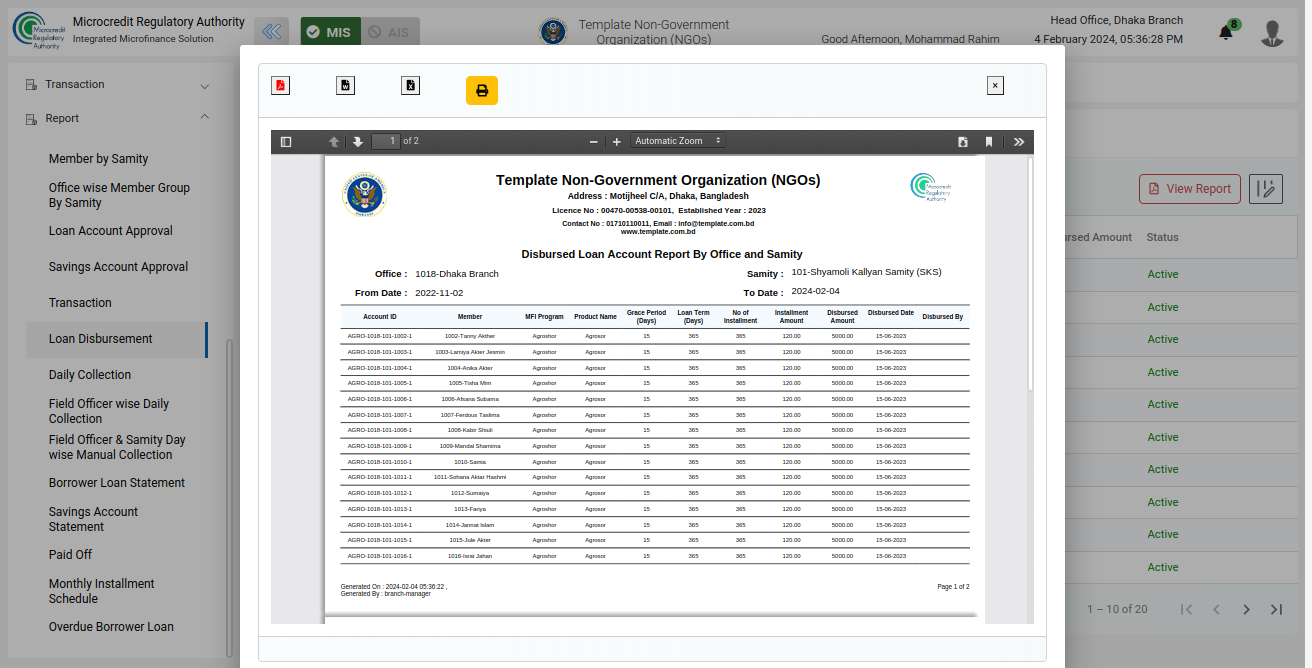
Task: Open Transaction report in sidebar
Action: pos(80,303)
